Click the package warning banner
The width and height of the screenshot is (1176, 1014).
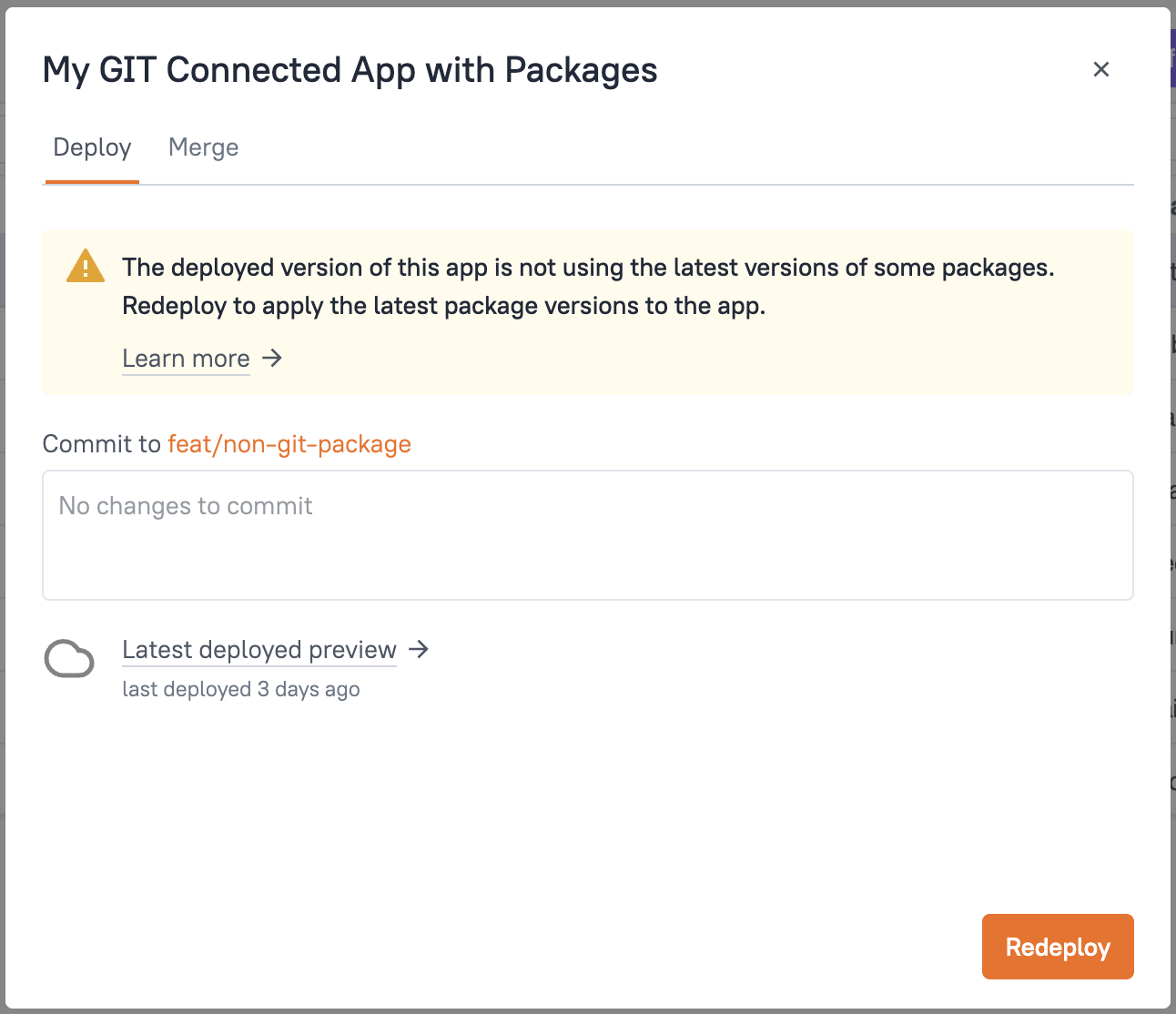[588, 311]
